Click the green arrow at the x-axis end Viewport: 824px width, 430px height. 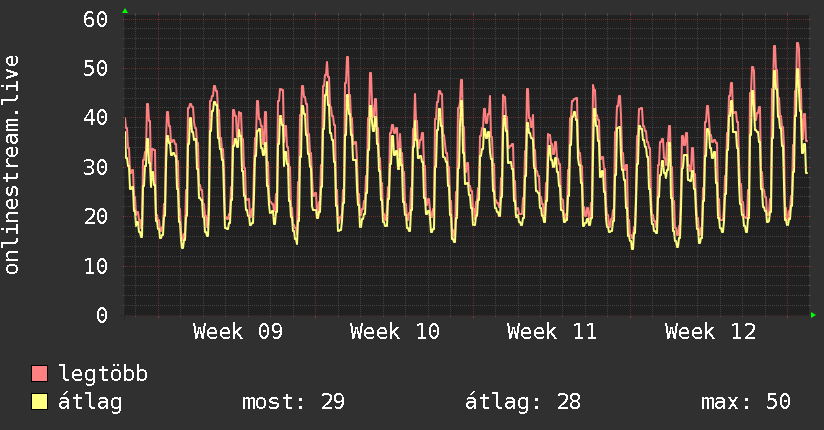point(813,315)
